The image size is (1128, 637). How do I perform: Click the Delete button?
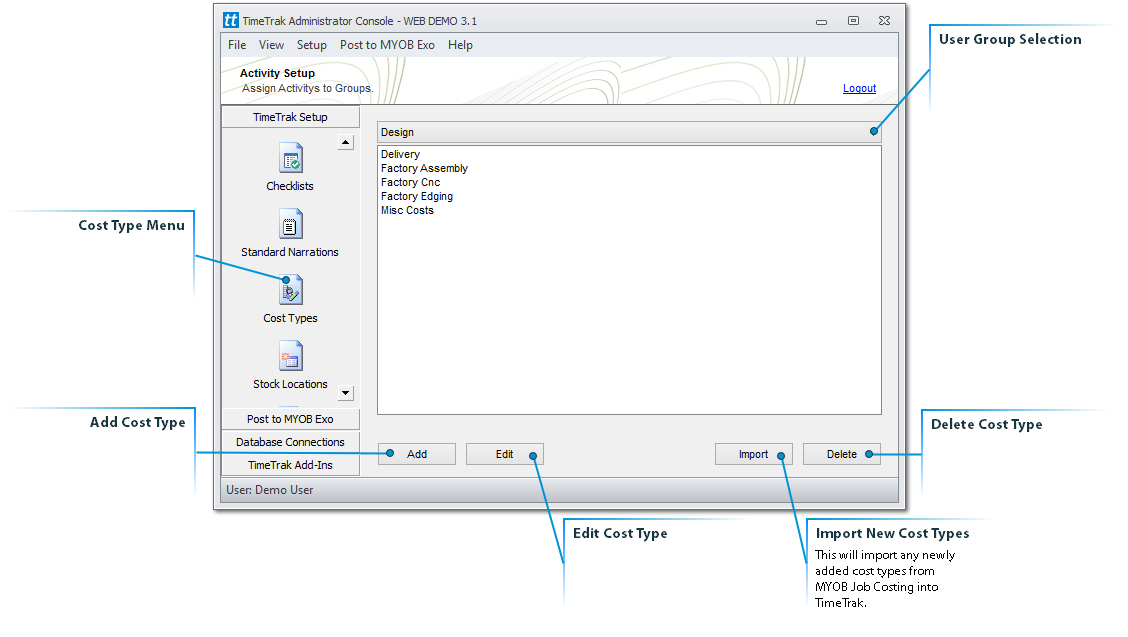tap(842, 454)
